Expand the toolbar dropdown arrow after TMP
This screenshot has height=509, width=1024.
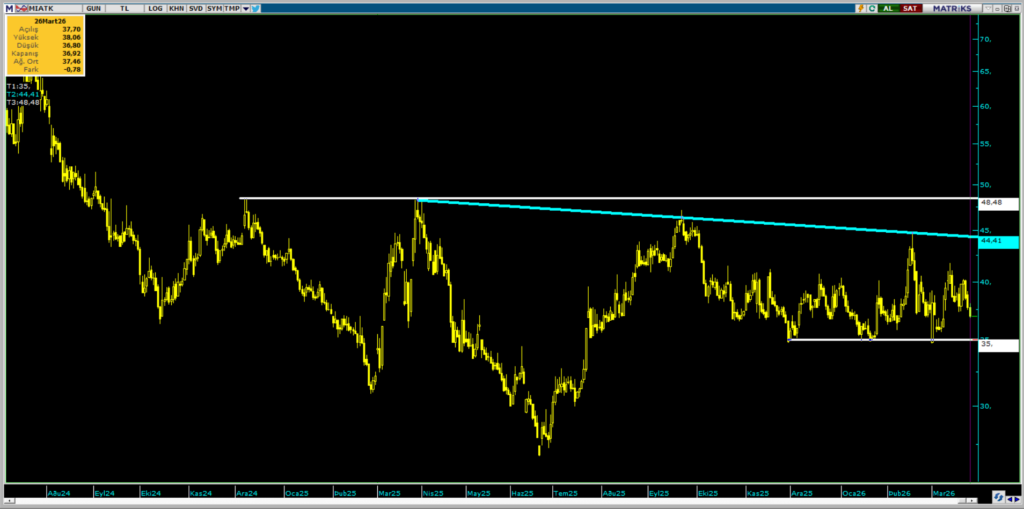tap(246, 8)
